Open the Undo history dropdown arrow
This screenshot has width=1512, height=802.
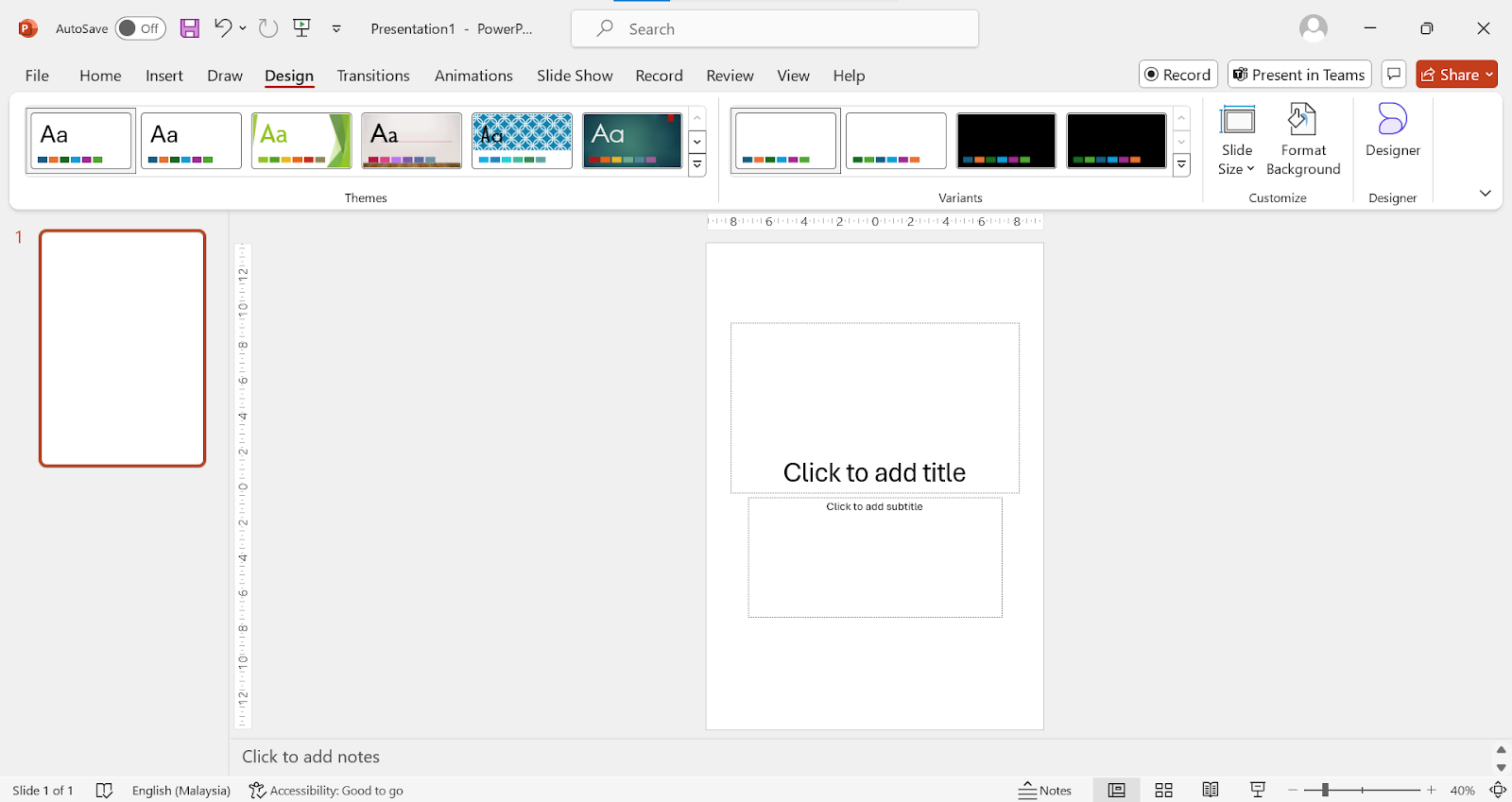[243, 28]
